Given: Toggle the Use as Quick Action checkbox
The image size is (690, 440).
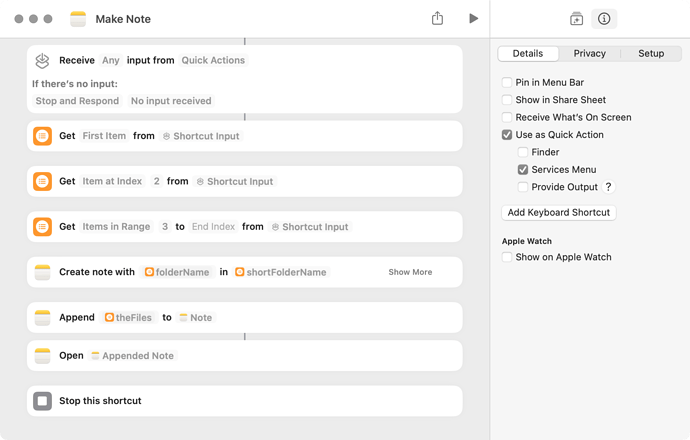Looking at the screenshot, I should point(508,135).
